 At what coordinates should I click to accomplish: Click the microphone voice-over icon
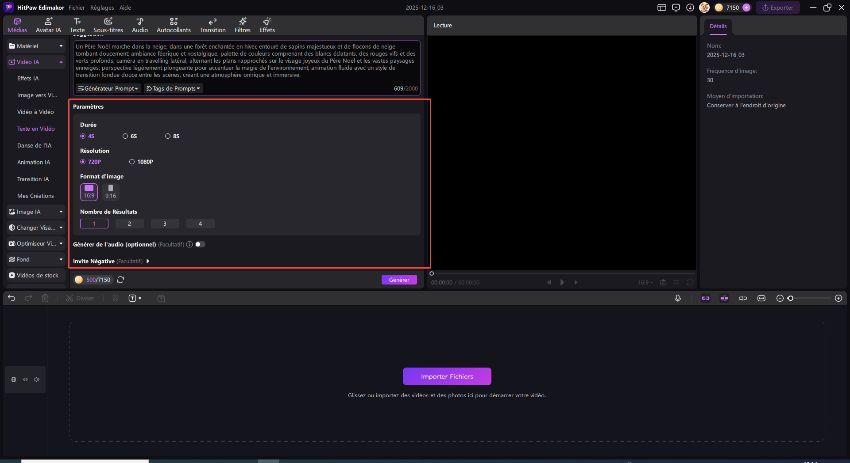[678, 298]
